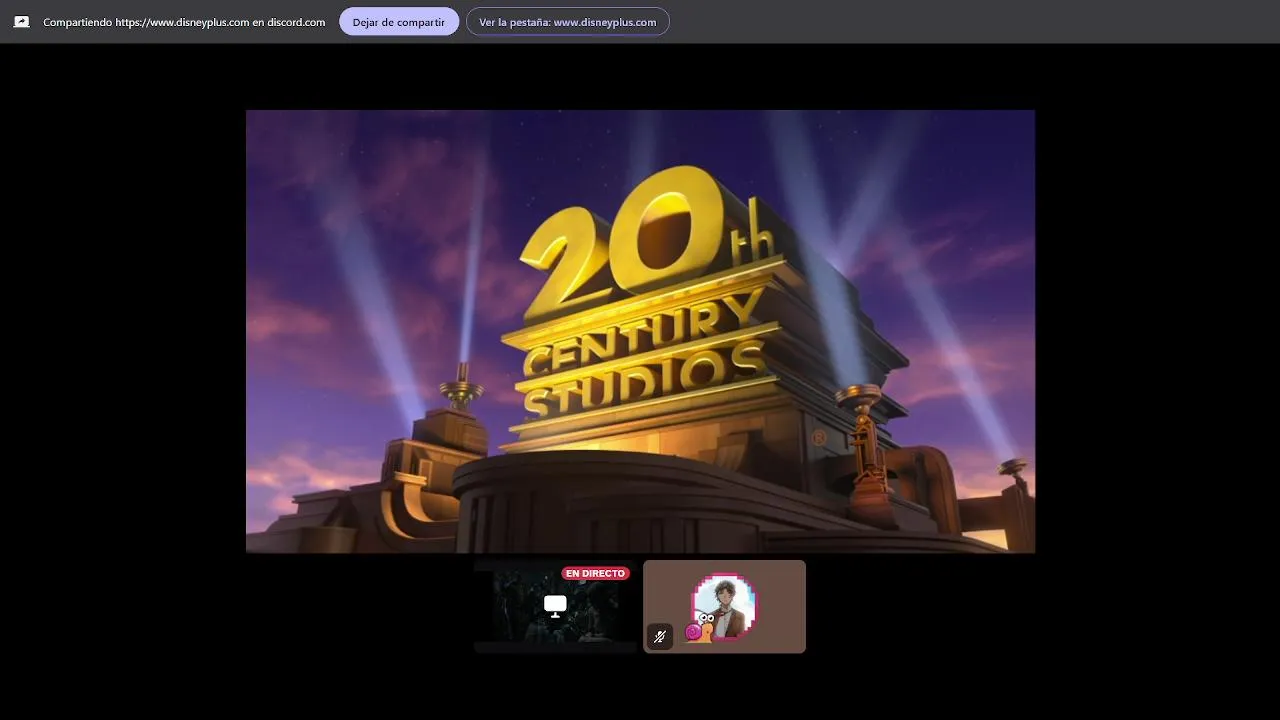The height and width of the screenshot is (720, 1280).
Task: Open Ver la pestaña: www.disneyplus.com
Action: click(567, 22)
